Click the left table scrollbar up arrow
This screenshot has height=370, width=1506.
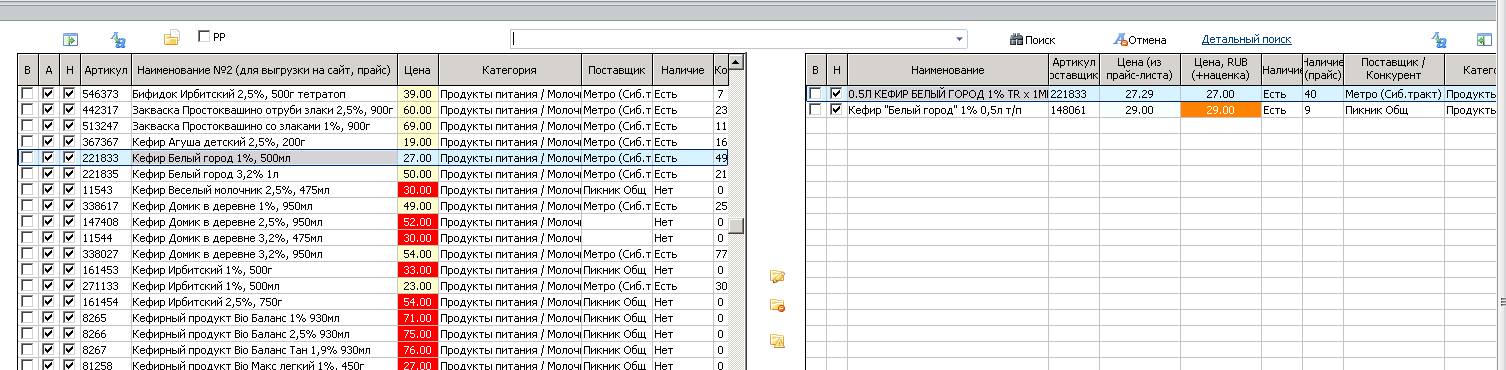[x=736, y=62]
